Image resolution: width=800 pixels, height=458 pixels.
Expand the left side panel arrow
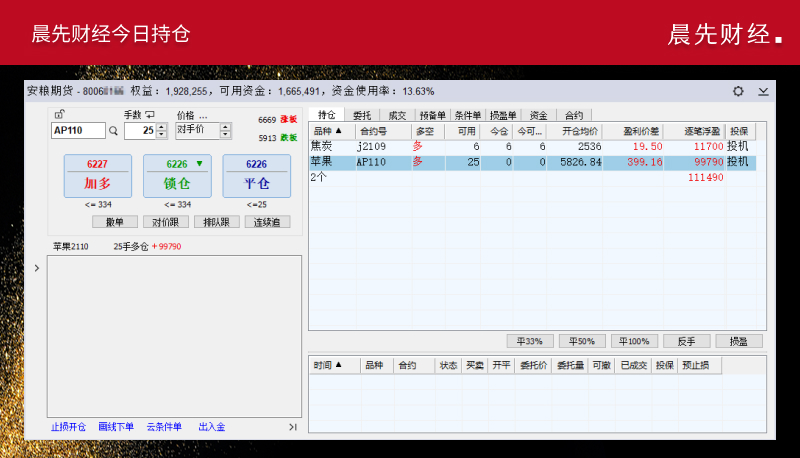[x=37, y=268]
